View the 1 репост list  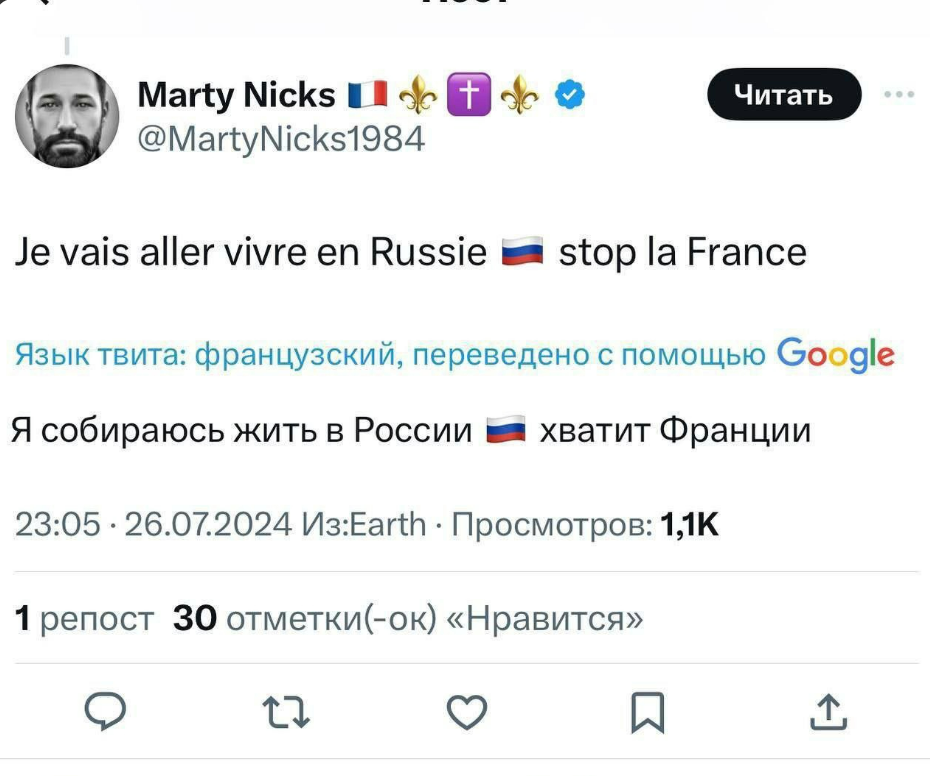84,621
